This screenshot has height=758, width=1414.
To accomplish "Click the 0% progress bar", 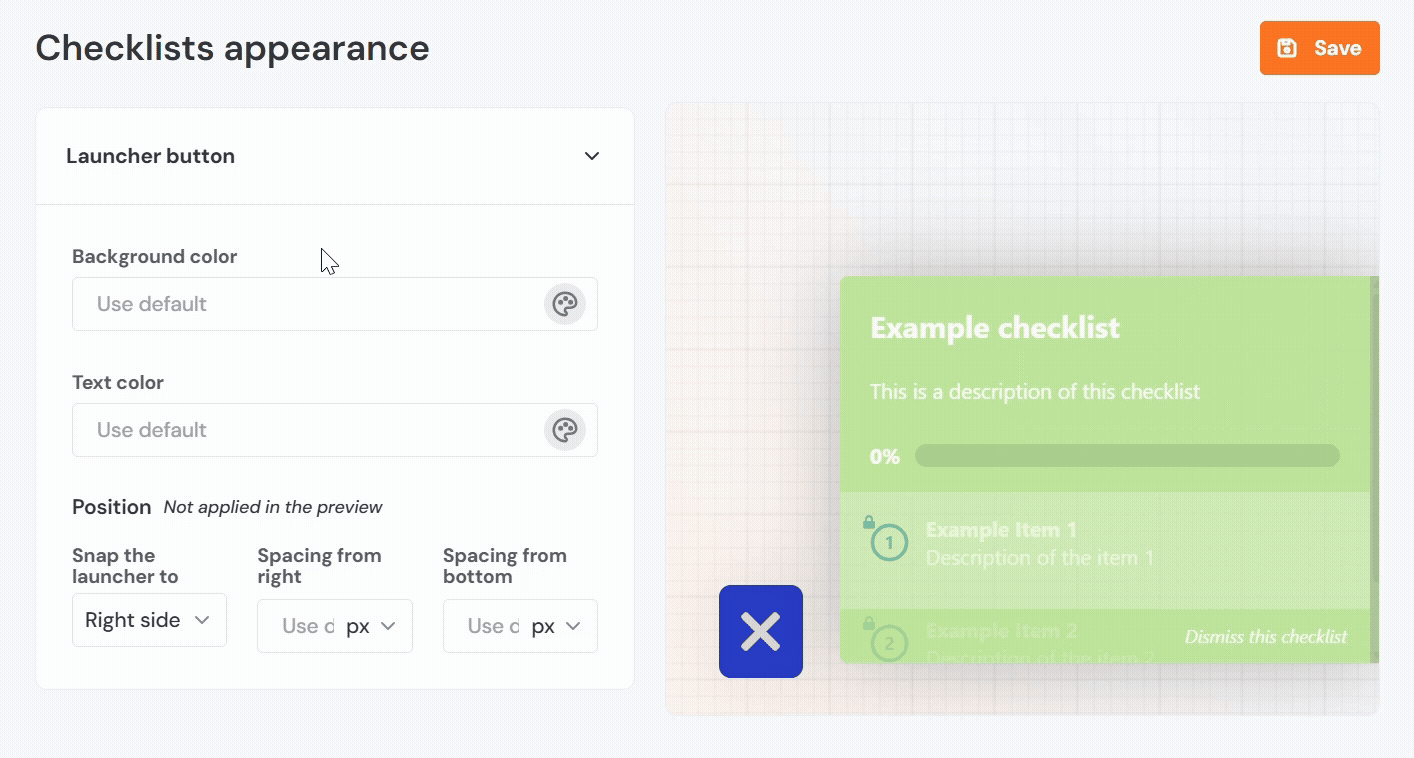I will (1126, 456).
